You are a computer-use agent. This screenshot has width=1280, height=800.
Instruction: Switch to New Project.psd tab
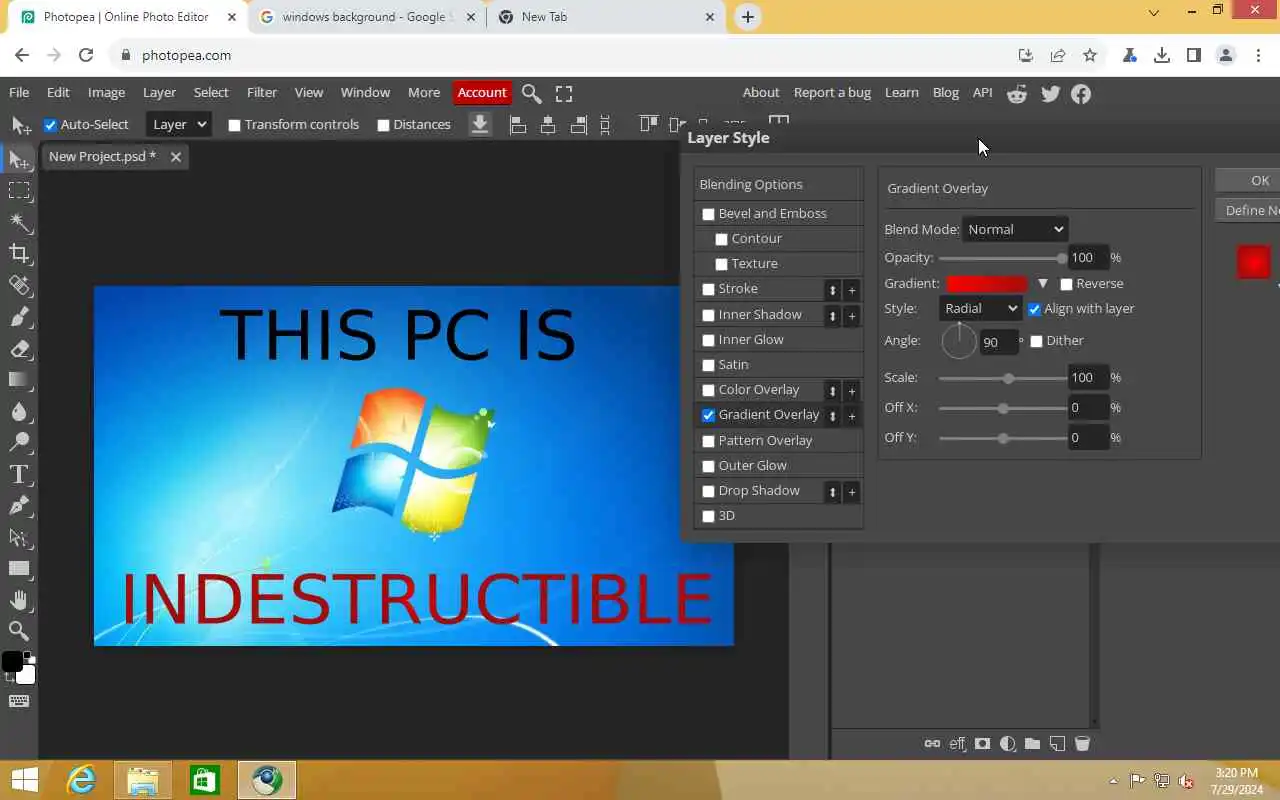pyautogui.click(x=102, y=156)
